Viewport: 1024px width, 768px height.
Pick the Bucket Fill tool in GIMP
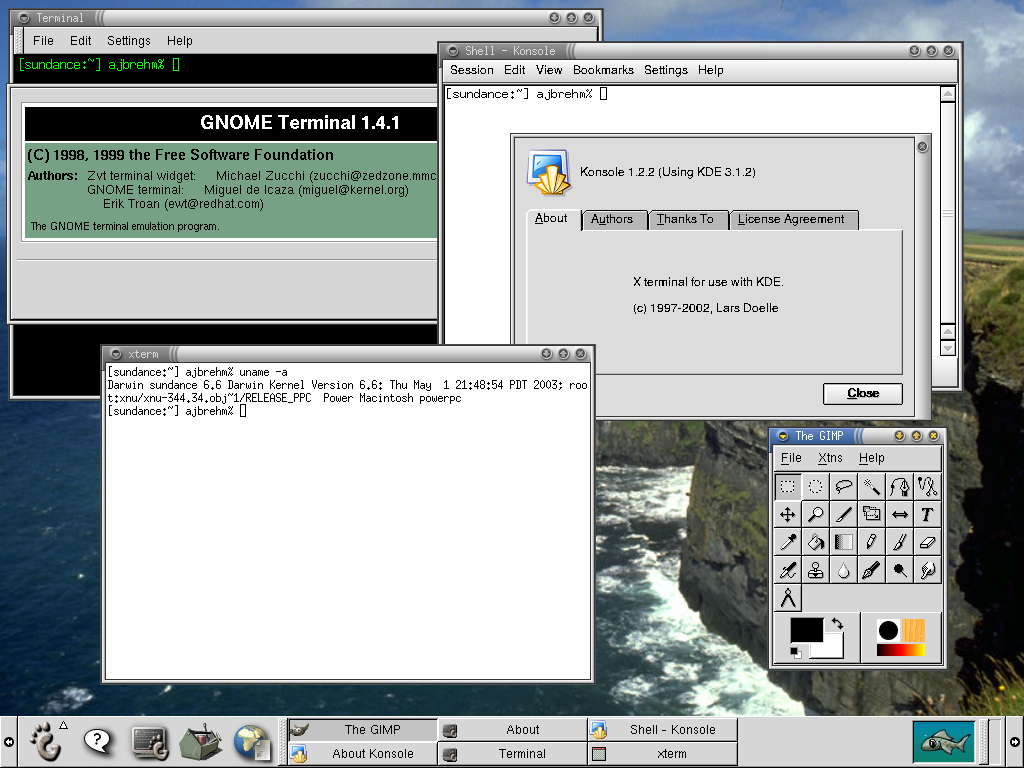tap(816, 542)
